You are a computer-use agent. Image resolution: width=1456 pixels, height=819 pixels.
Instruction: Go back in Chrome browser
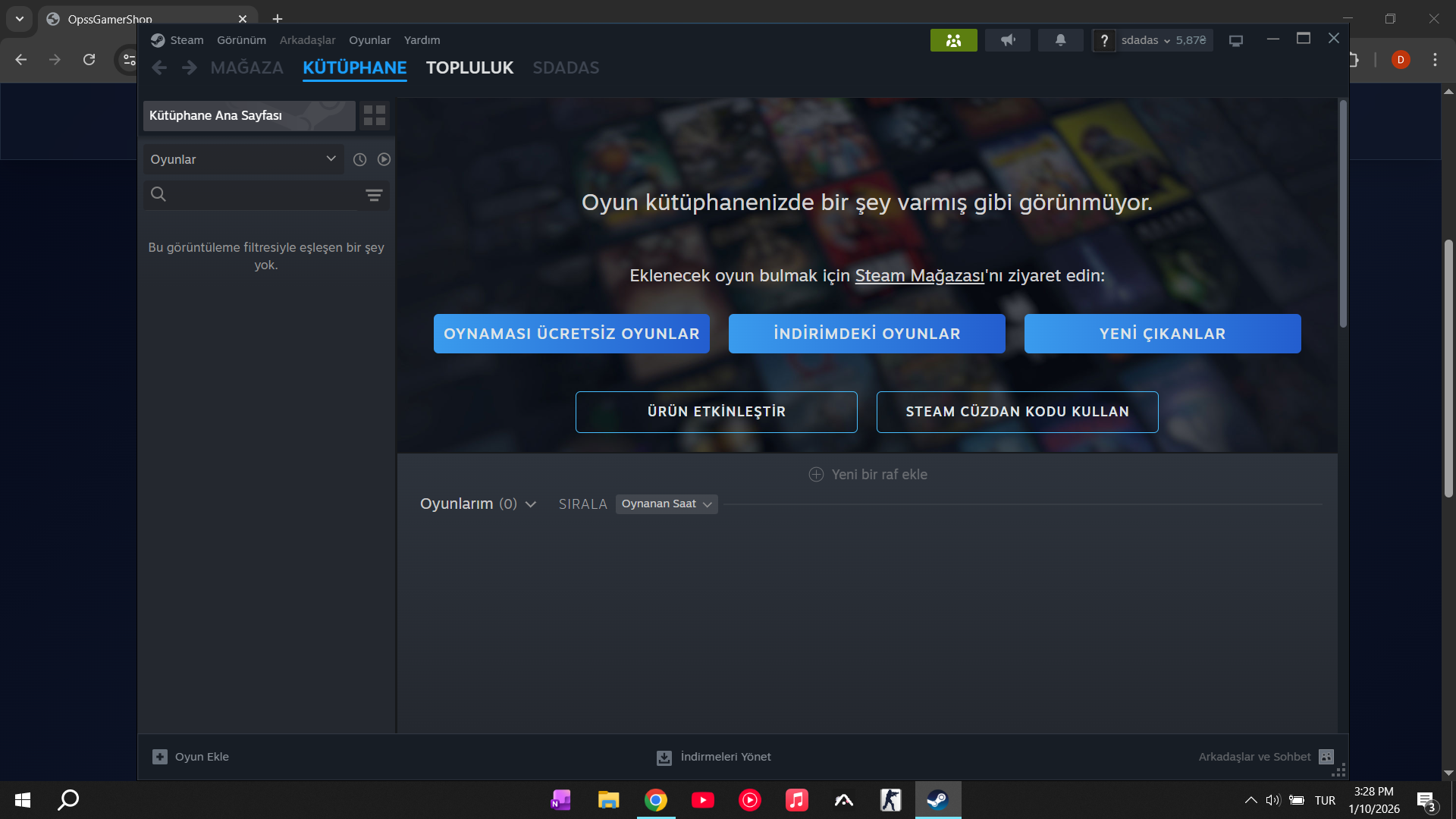click(20, 59)
